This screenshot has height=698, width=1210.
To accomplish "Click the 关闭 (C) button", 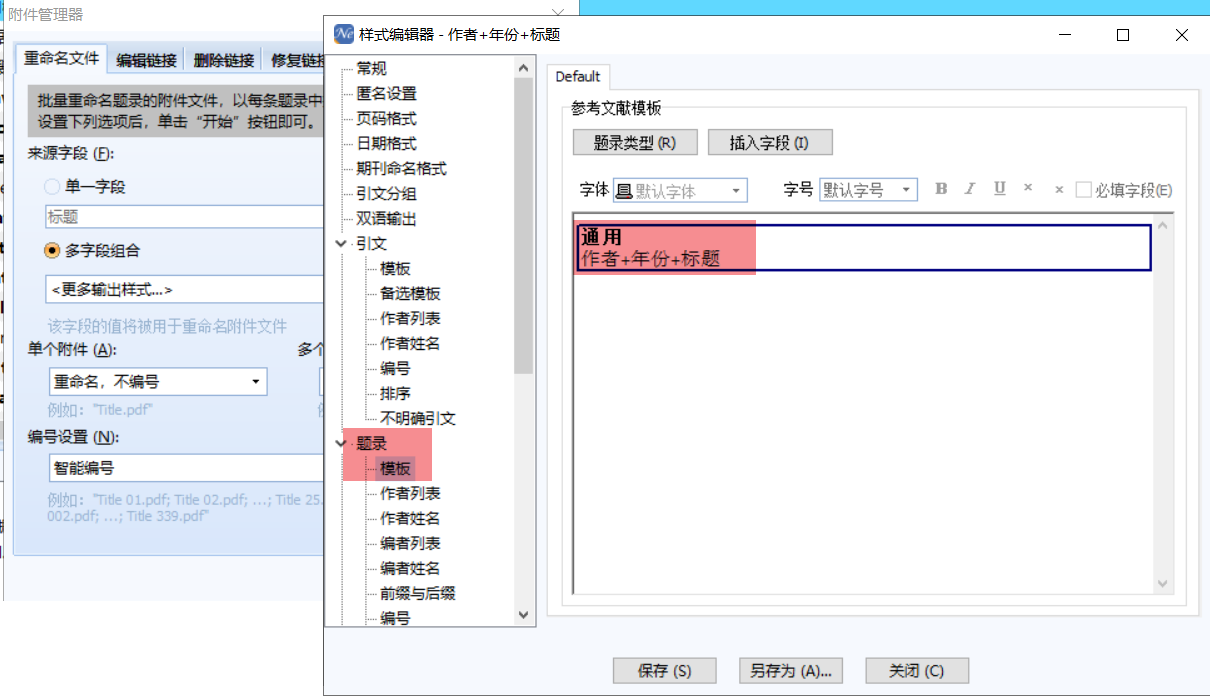I will tap(917, 671).
